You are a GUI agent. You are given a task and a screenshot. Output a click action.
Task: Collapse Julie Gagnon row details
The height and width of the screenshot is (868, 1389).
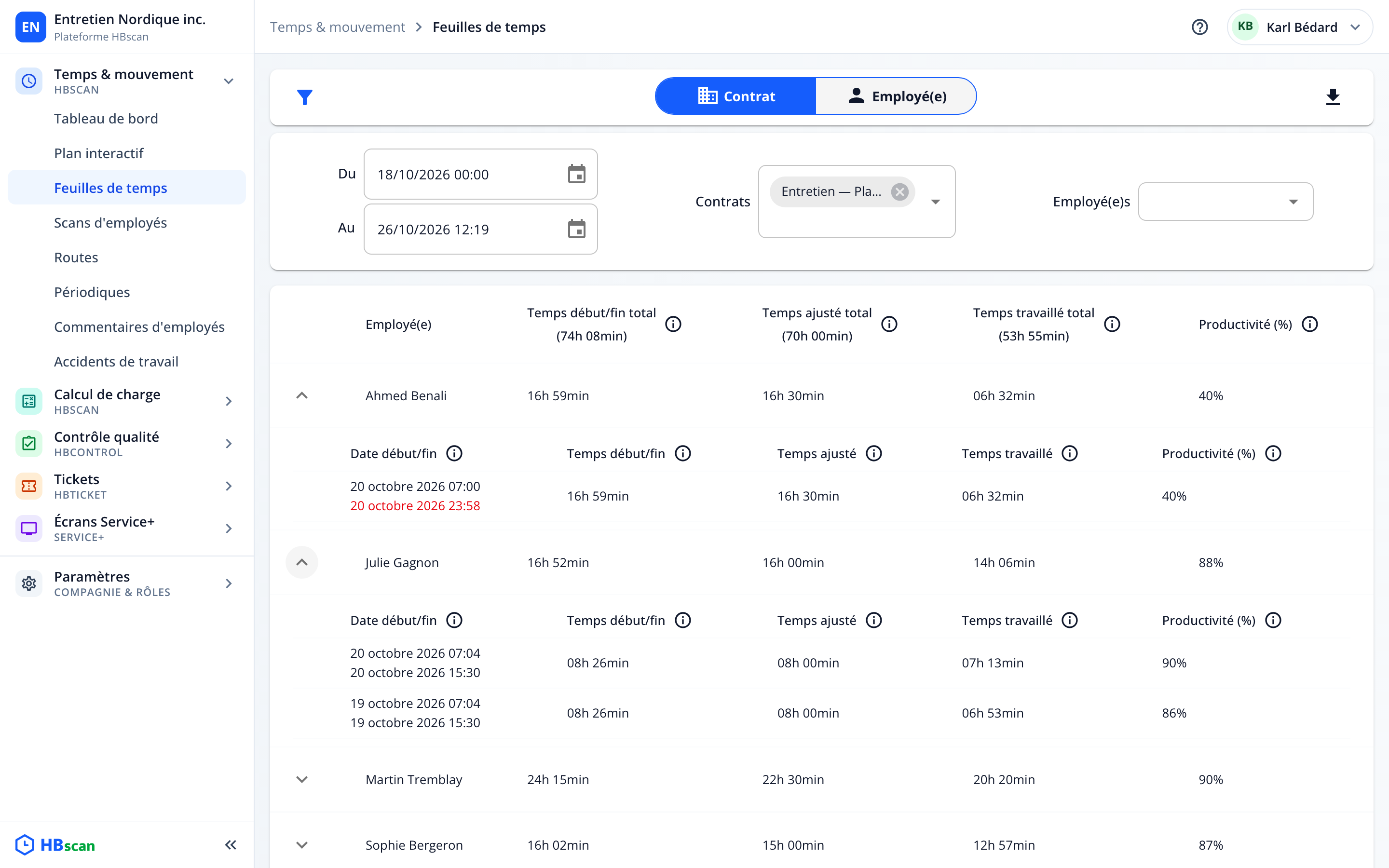coord(302,563)
